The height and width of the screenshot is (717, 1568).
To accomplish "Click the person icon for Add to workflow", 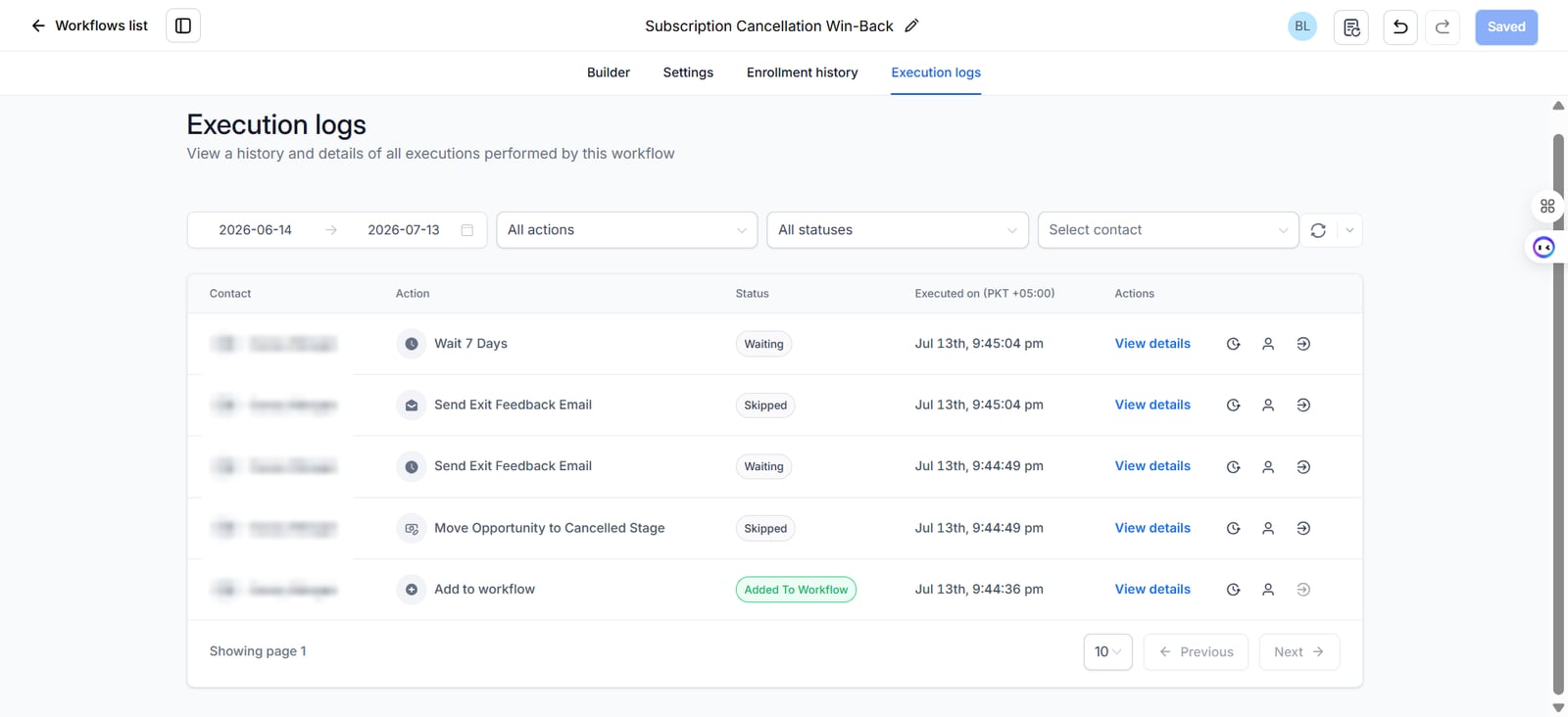I will (x=1268, y=590).
